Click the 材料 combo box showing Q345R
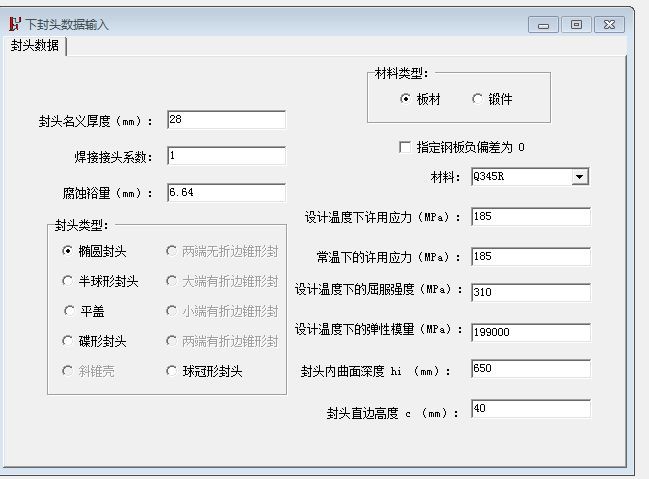Screen dimensions: 649x479 pyautogui.click(x=530, y=177)
